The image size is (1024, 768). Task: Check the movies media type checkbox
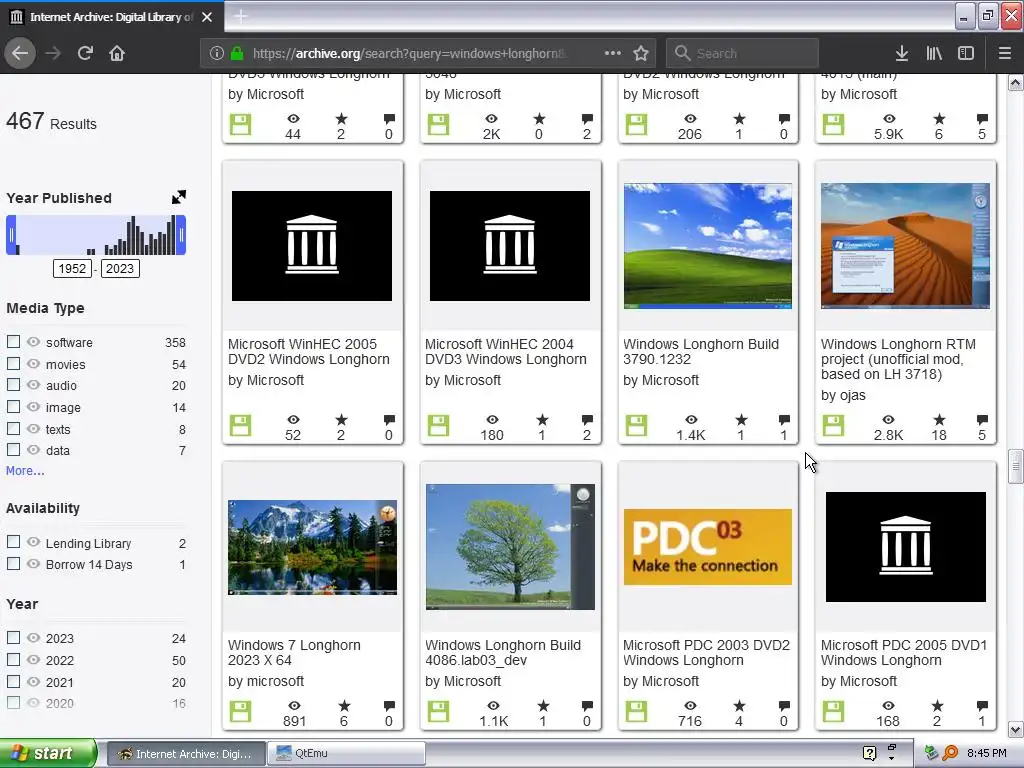point(13,363)
